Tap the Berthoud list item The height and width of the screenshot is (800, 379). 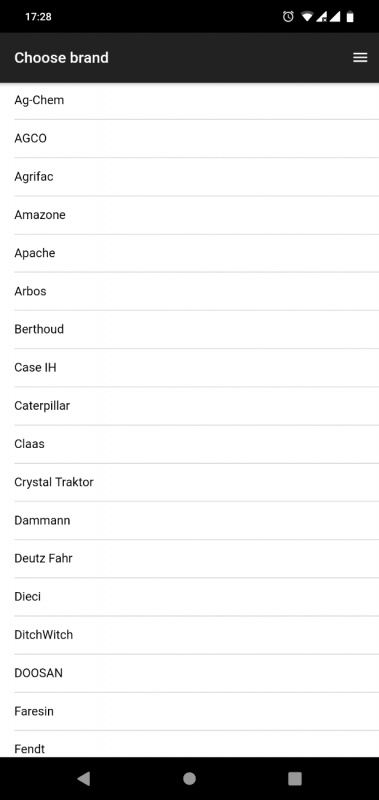pyautogui.click(x=189, y=330)
